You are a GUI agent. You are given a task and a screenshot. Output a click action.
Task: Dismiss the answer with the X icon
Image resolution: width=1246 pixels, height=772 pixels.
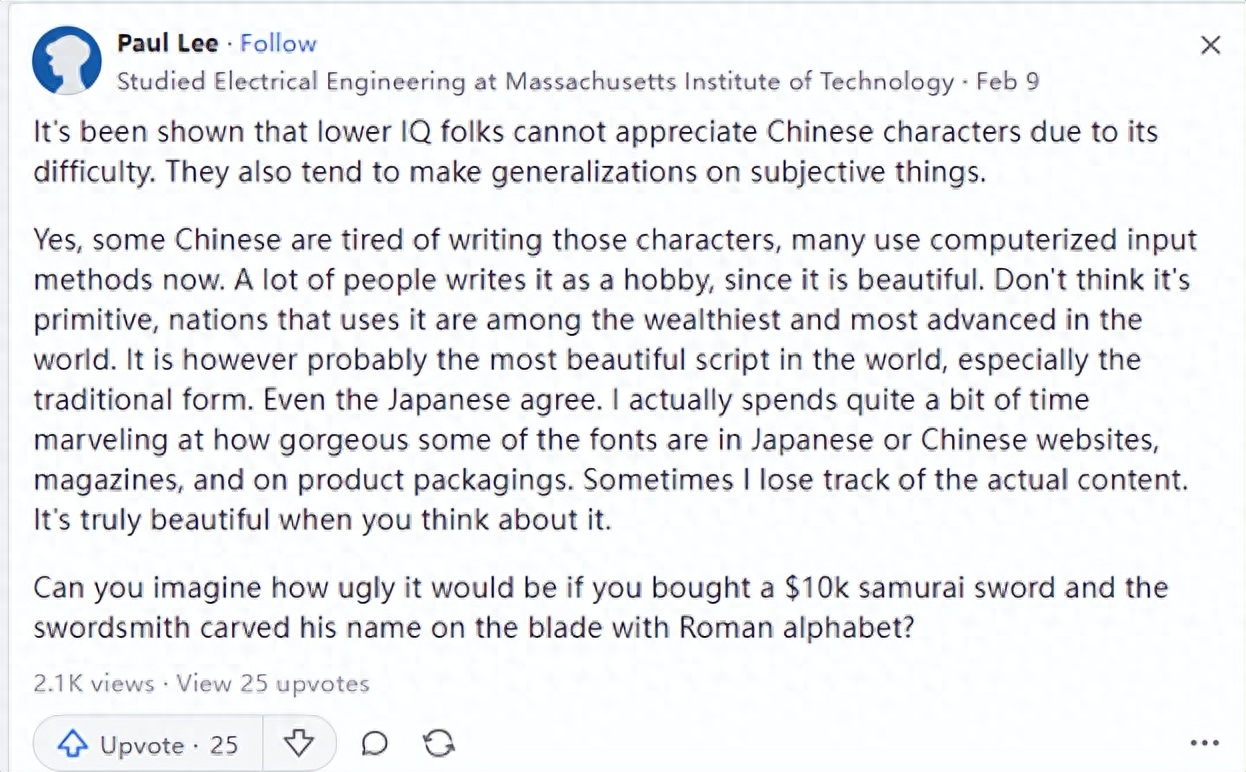[x=1210, y=45]
